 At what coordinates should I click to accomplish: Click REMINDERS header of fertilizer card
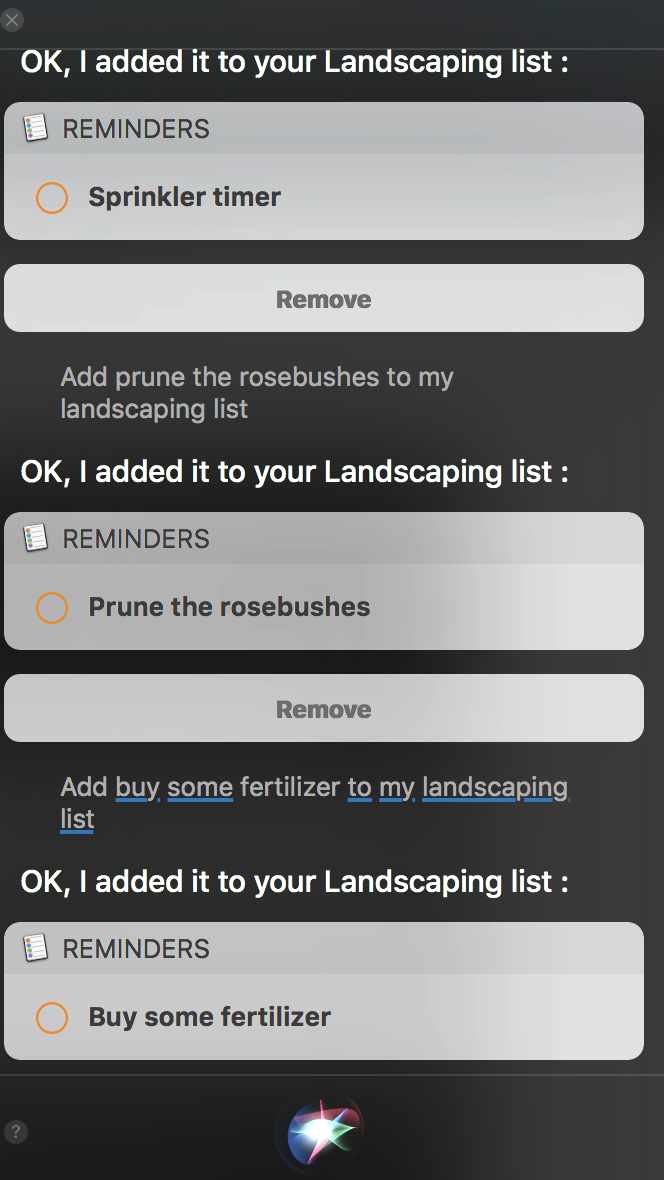pyautogui.click(x=136, y=949)
